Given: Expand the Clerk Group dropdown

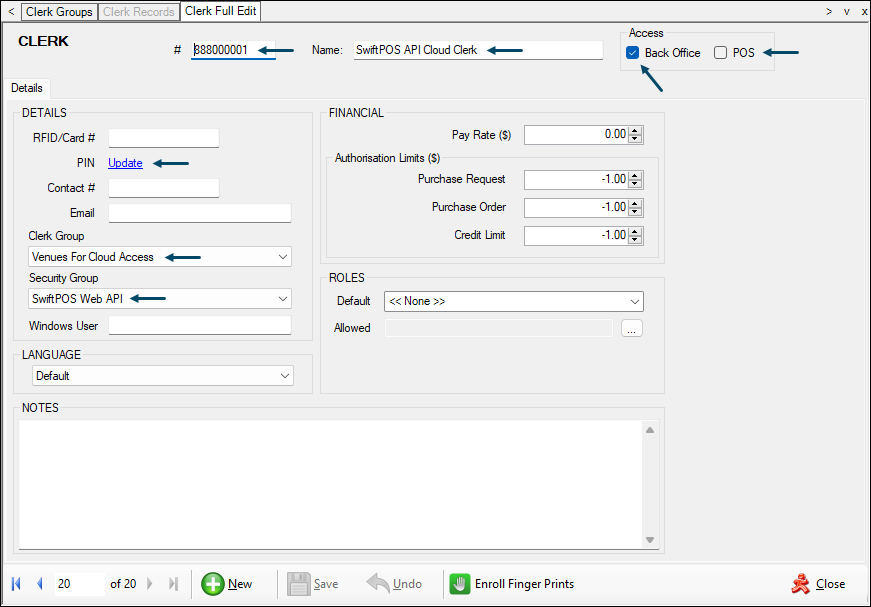Looking at the screenshot, I should pos(281,257).
